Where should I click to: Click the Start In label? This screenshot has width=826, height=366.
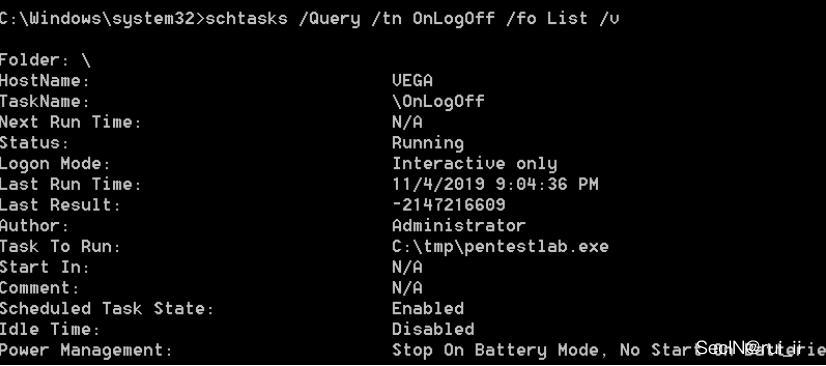coord(45,267)
